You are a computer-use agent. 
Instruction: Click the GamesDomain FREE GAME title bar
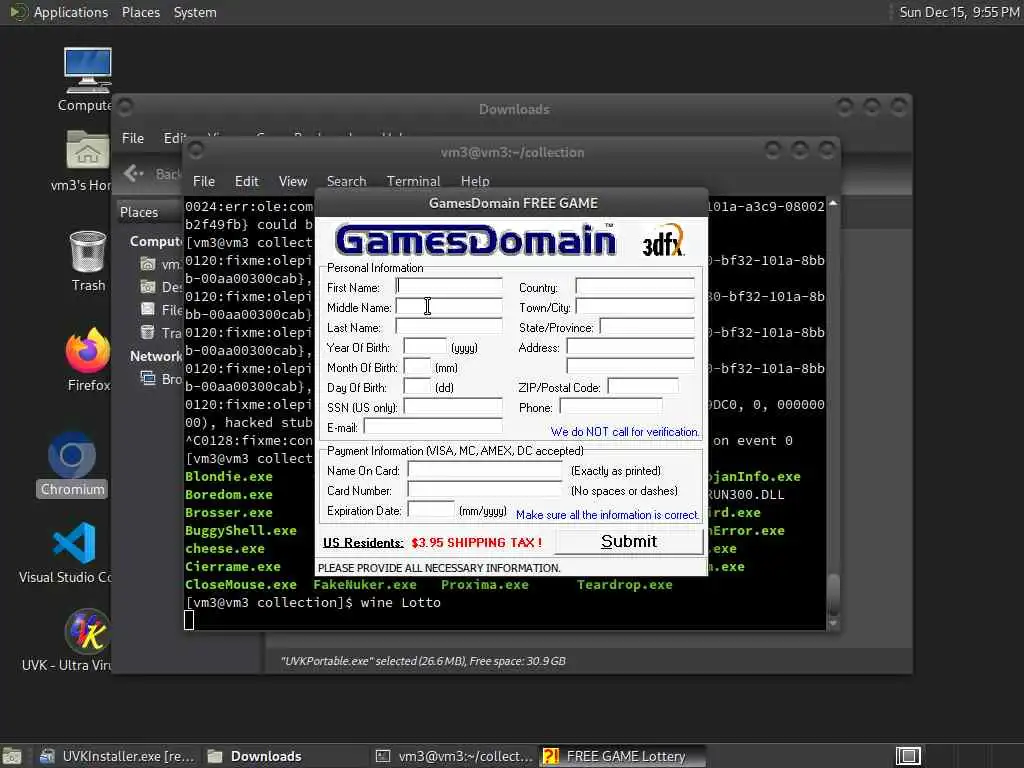click(x=512, y=203)
